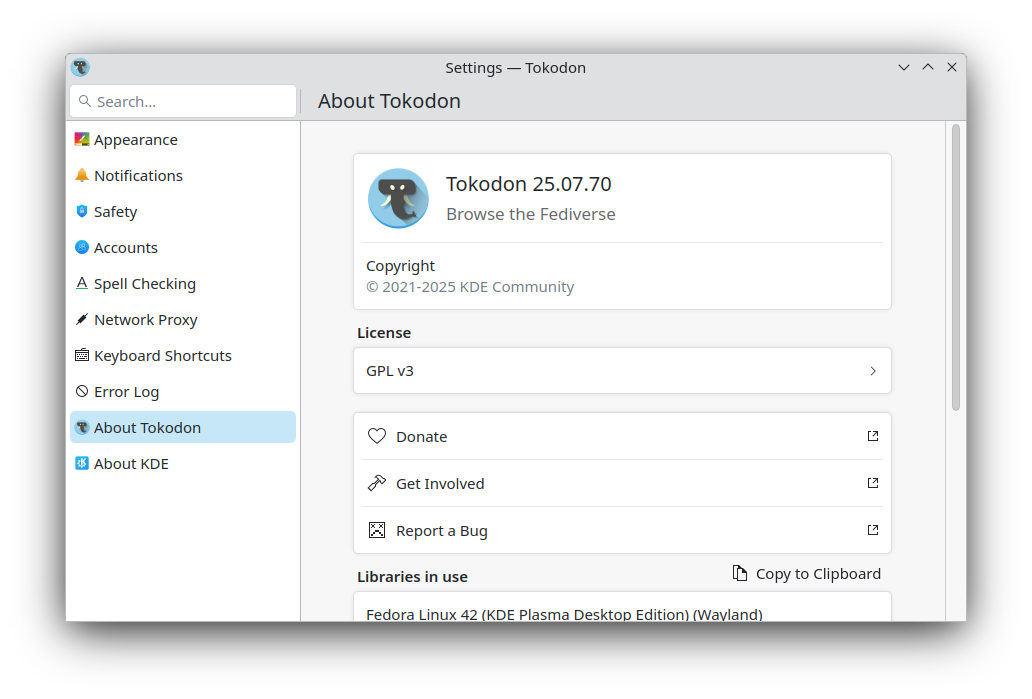1032x699 pixels.
Task: Switch to Accounts settings
Action: click(183, 247)
